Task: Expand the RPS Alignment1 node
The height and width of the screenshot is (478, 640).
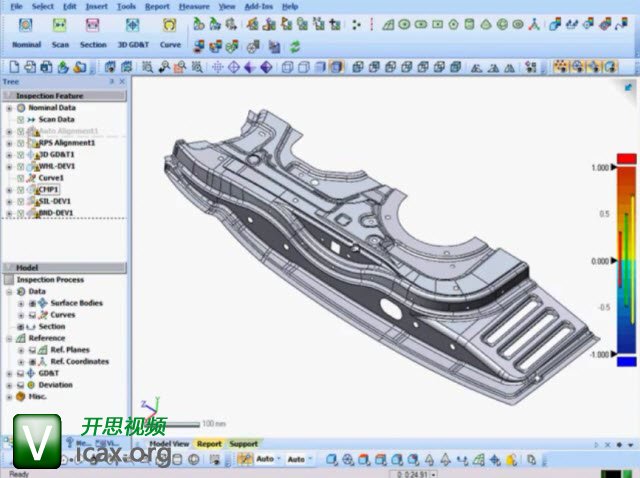Action: pos(9,143)
